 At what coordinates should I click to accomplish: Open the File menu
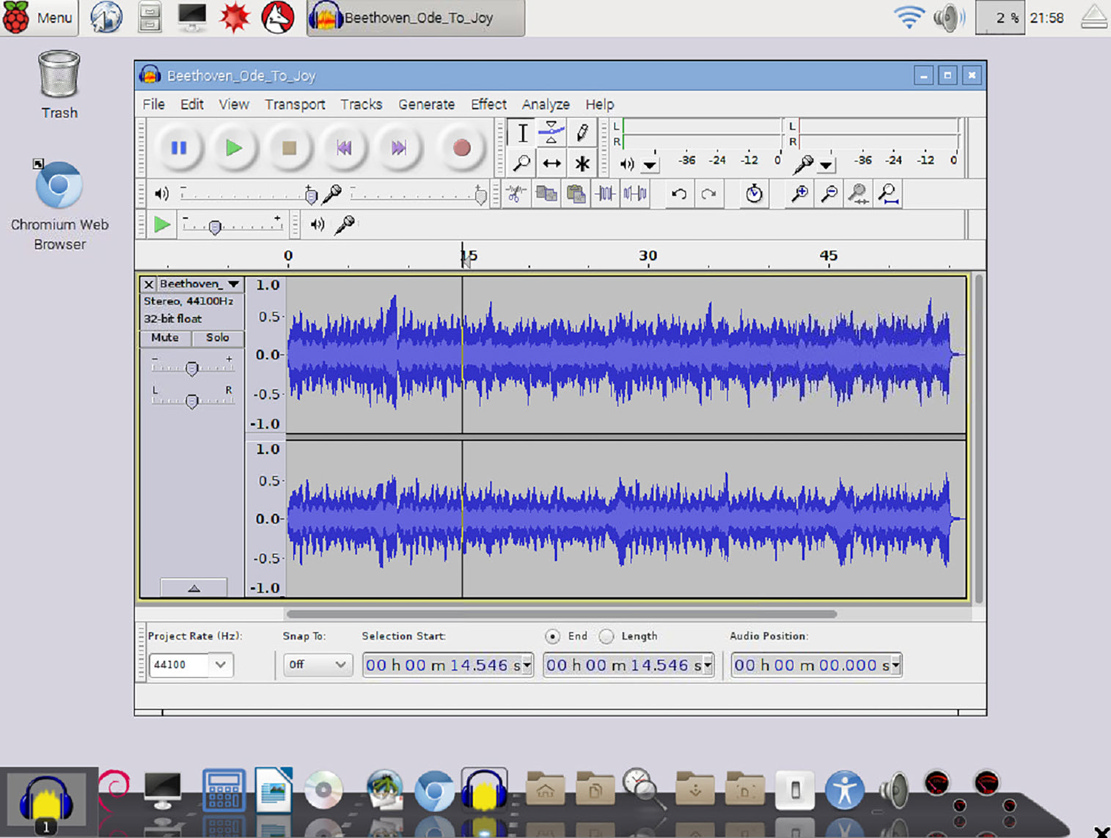pyautogui.click(x=154, y=104)
